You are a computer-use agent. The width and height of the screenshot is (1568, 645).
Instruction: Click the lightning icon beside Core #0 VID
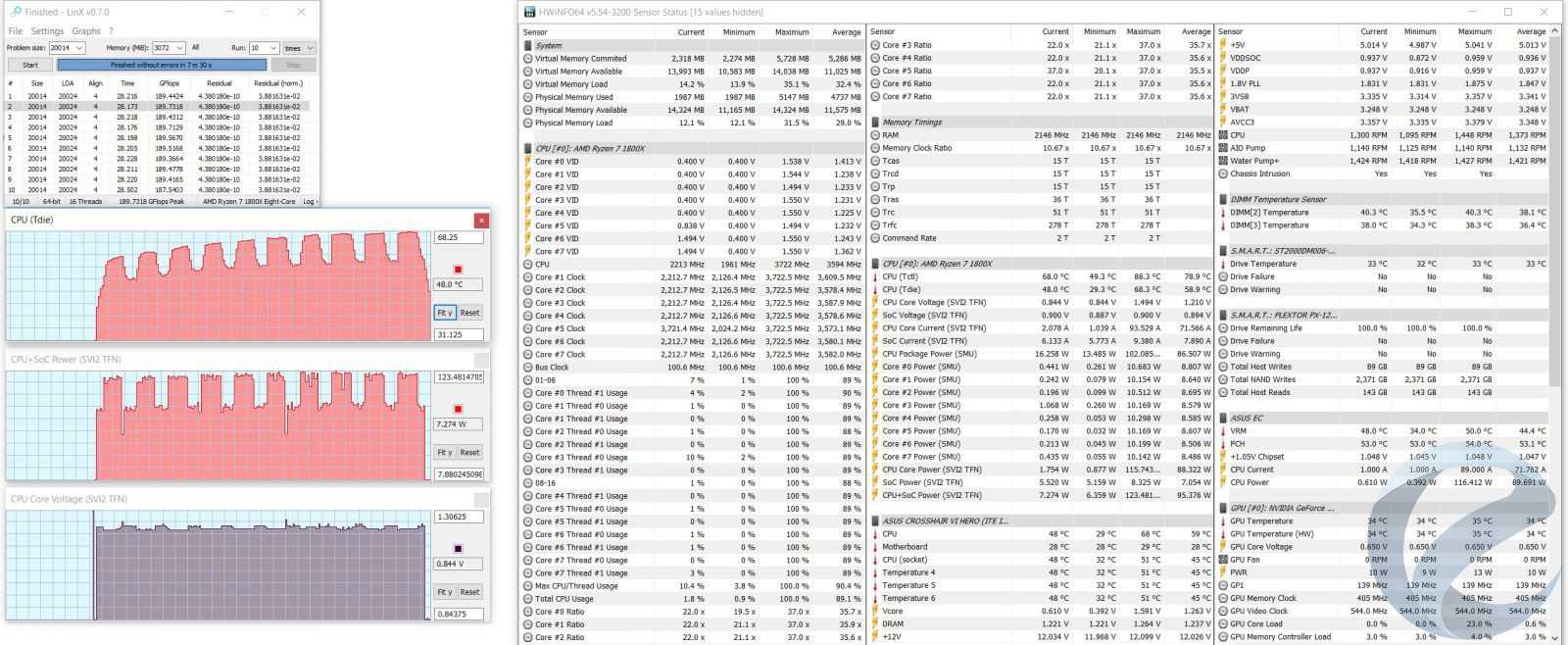coord(528,162)
